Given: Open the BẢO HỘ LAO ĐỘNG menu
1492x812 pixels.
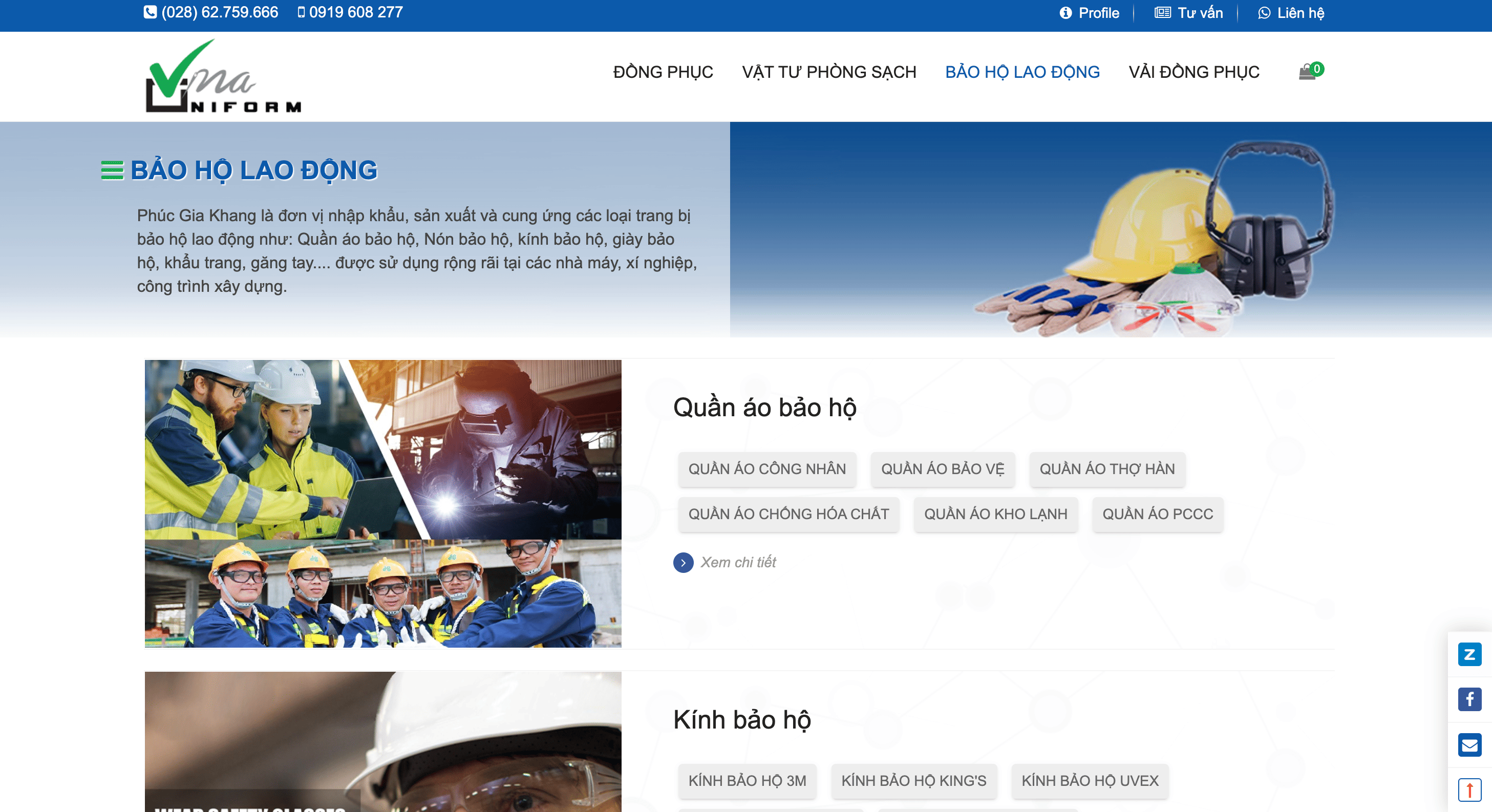Looking at the screenshot, I should click(1022, 72).
